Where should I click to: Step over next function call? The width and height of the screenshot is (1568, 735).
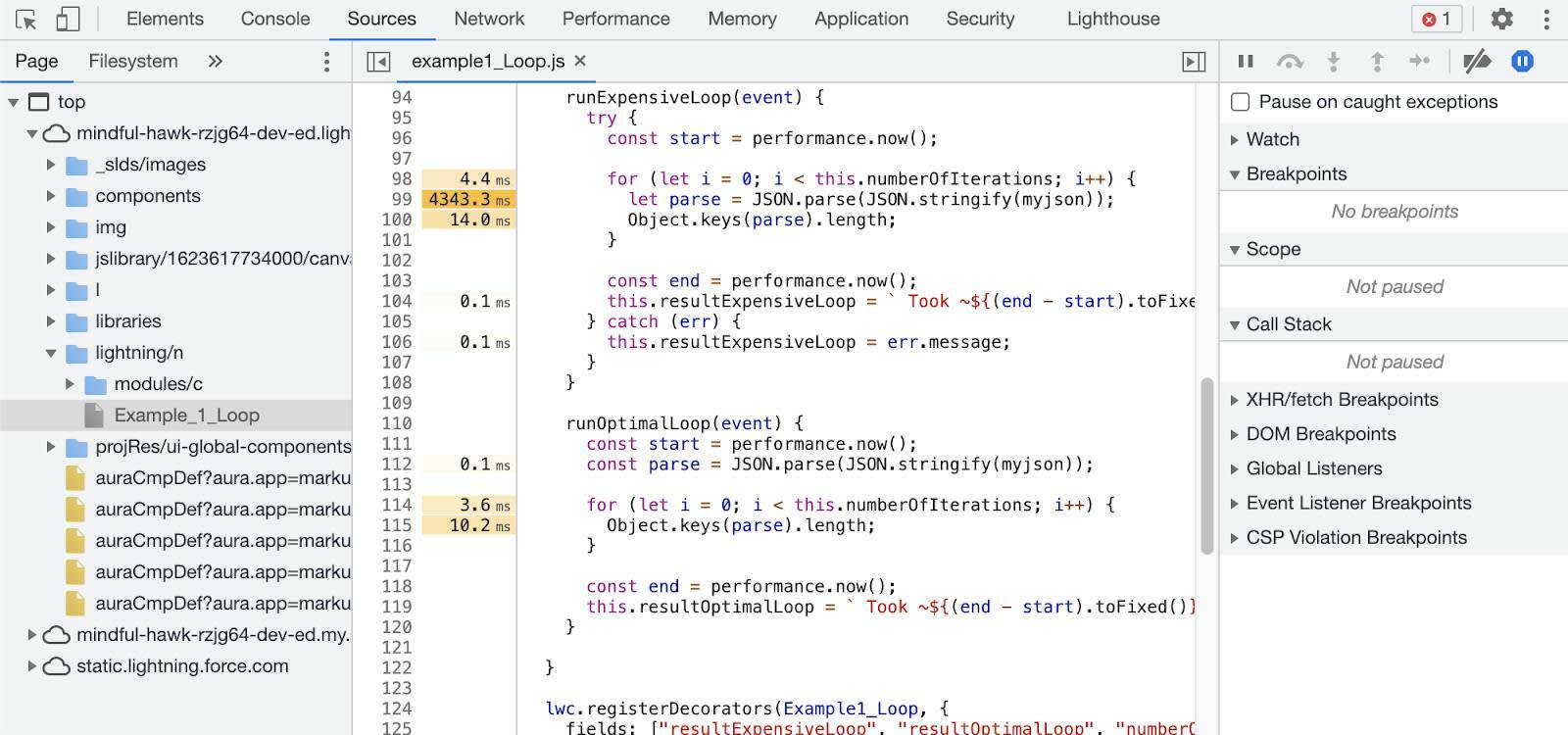[1290, 62]
